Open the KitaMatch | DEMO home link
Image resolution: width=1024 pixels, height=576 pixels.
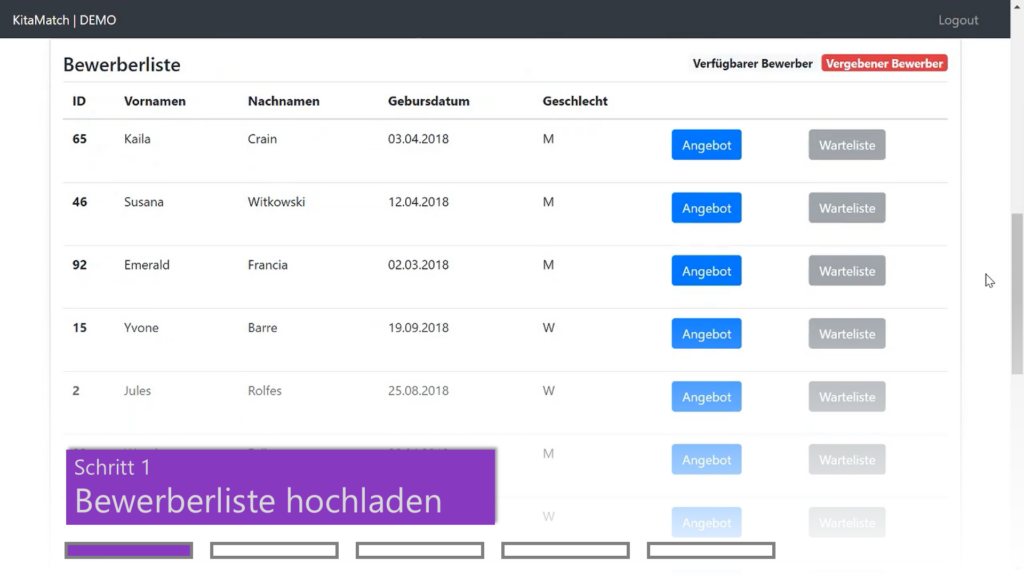click(64, 20)
